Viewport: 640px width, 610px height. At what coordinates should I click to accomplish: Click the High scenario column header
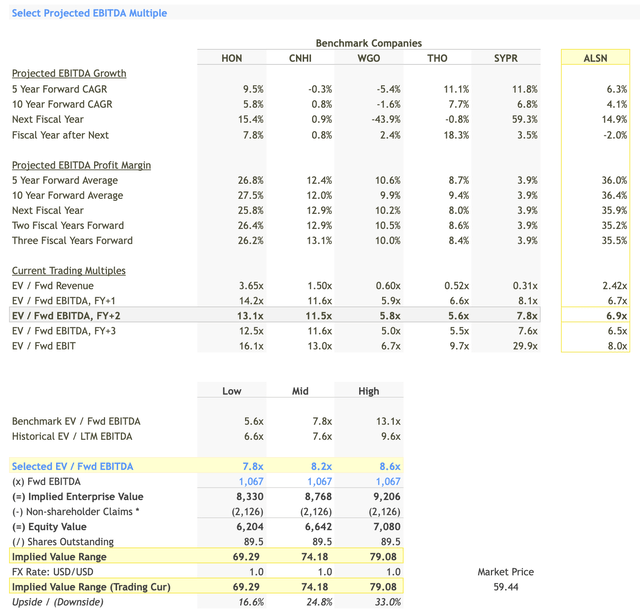coord(369,391)
